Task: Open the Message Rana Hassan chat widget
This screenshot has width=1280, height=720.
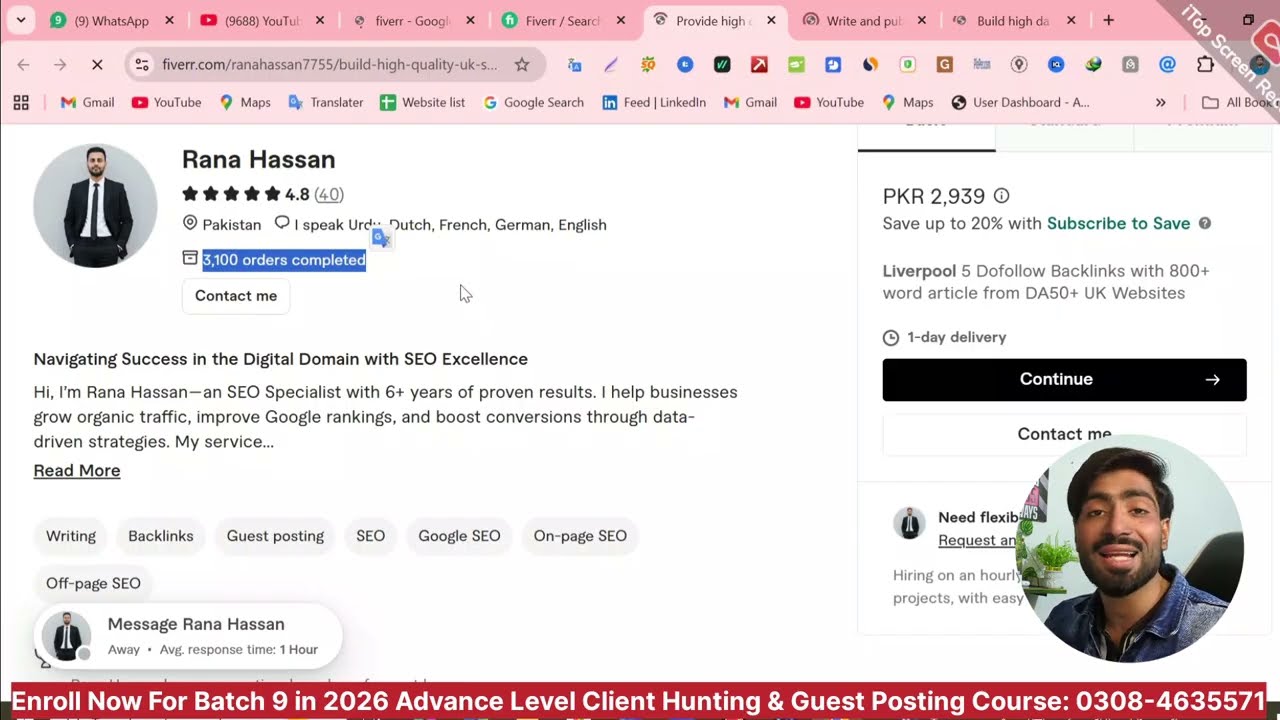Action: (x=188, y=636)
